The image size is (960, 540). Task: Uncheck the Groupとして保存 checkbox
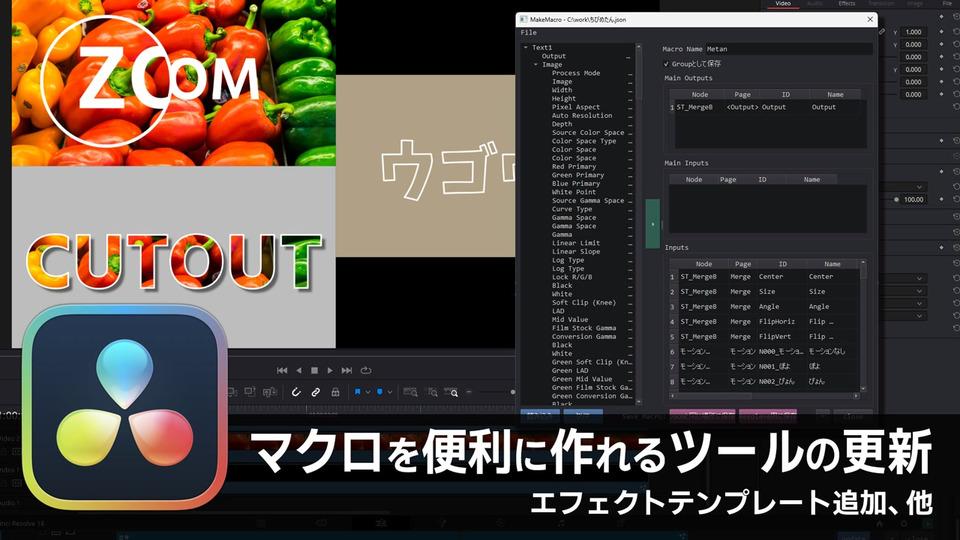click(x=666, y=64)
